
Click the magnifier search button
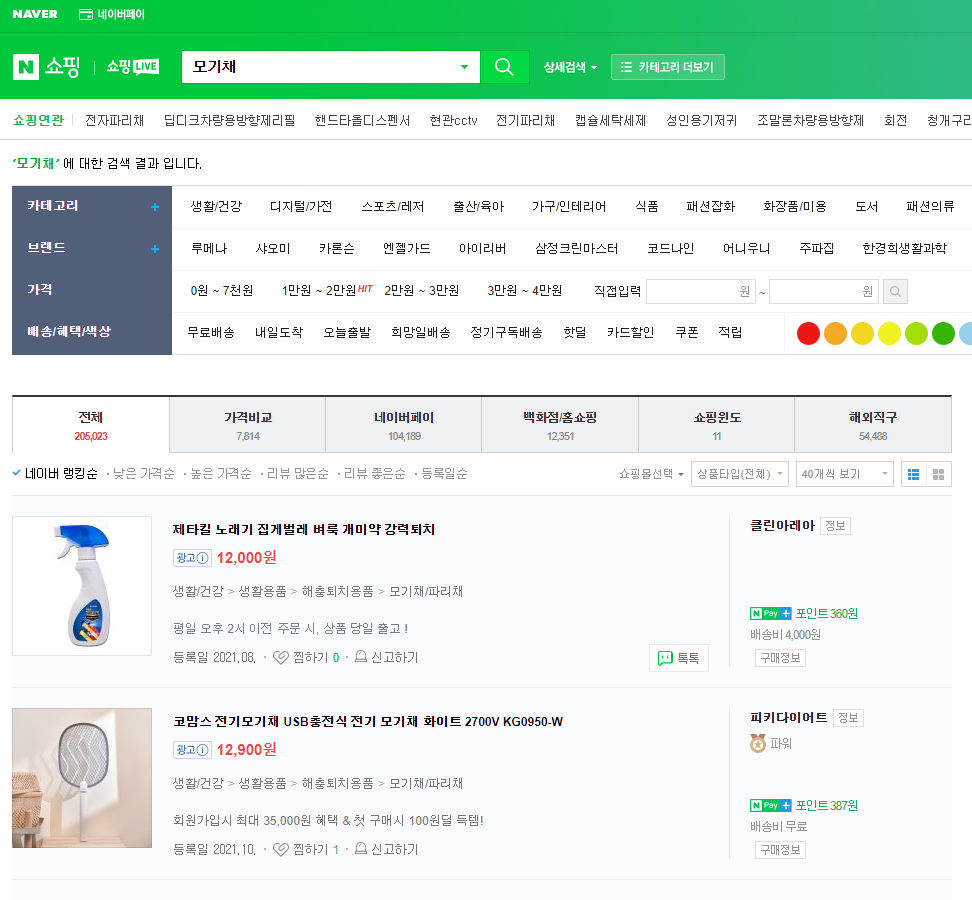point(505,67)
